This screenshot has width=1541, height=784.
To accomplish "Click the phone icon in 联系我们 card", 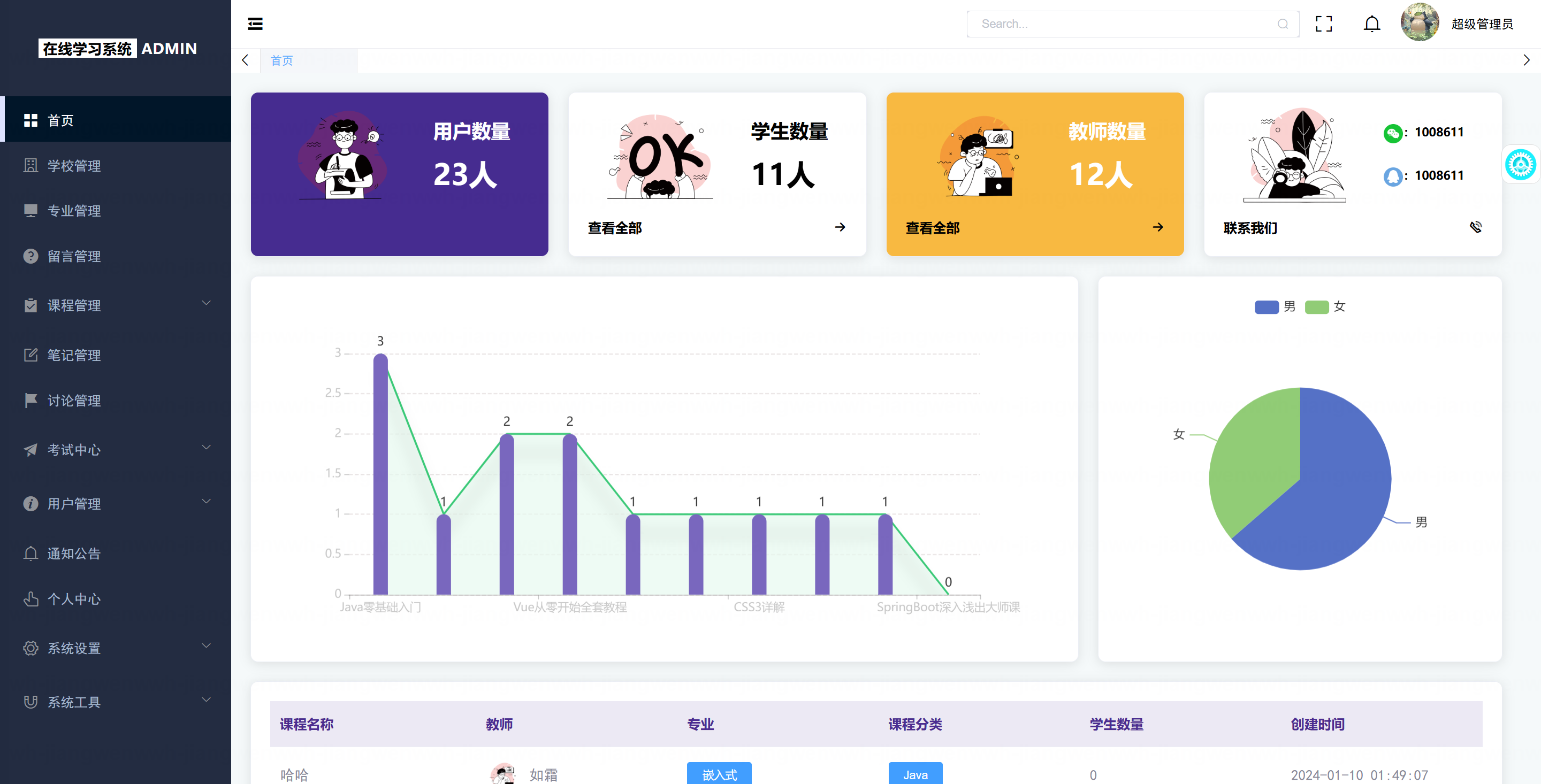I will [x=1475, y=227].
